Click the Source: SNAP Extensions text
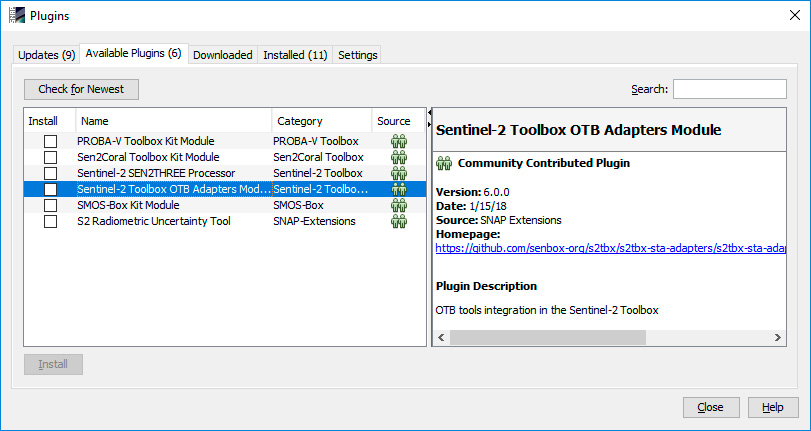 499,220
